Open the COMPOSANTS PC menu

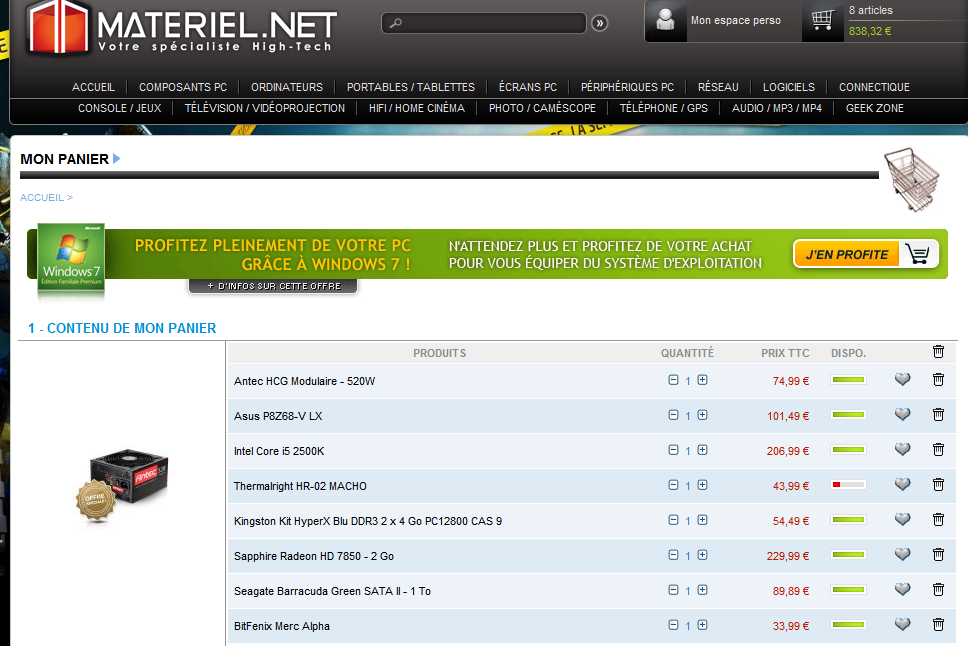[x=183, y=87]
